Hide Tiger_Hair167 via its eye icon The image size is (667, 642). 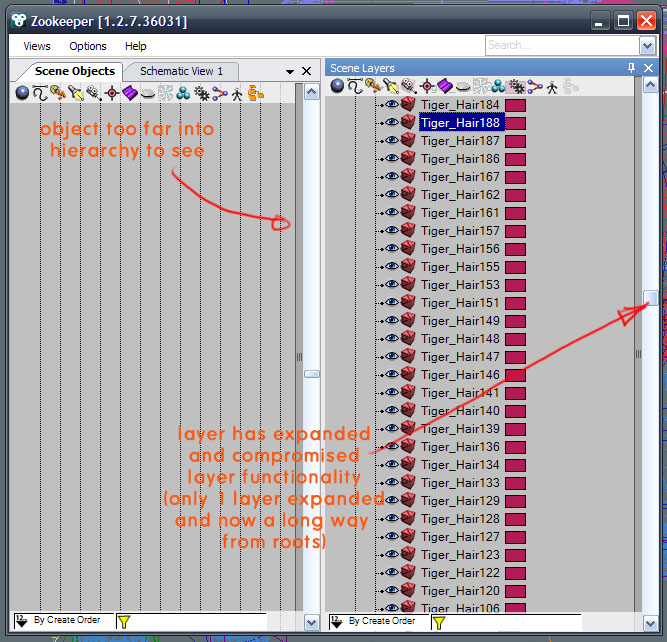(x=392, y=176)
